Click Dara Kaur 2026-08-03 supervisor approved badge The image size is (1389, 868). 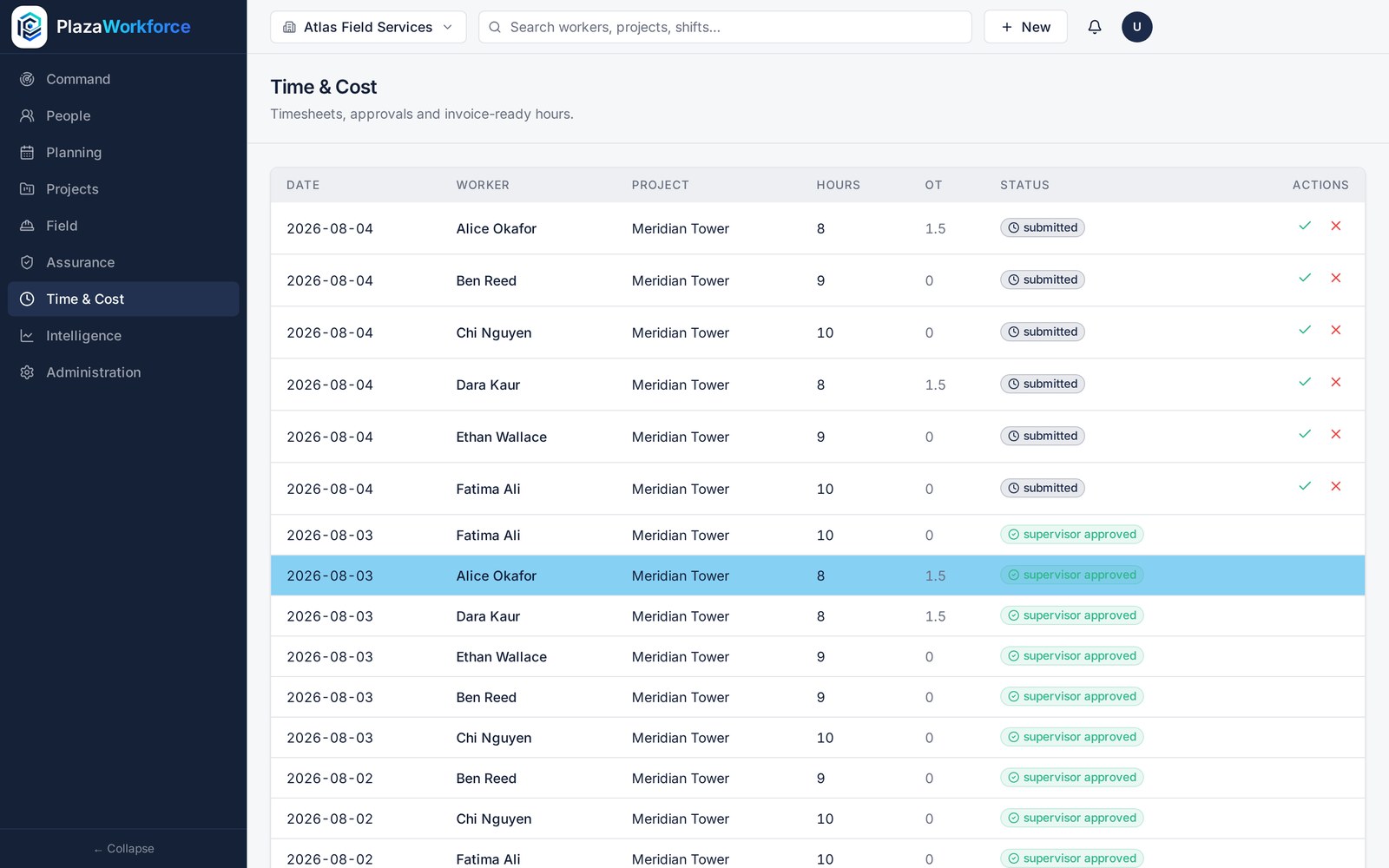1071,615
